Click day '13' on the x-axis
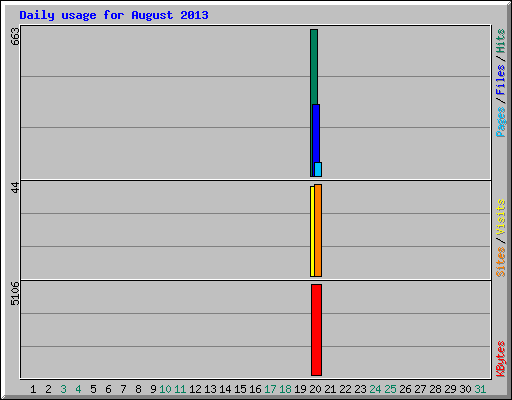Screen dimensions: 512x400 (x=210, y=389)
